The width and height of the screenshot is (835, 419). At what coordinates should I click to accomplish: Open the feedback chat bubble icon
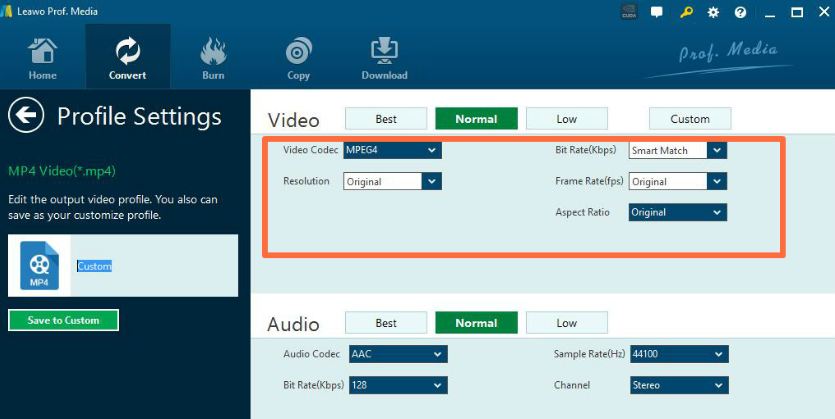(x=657, y=12)
